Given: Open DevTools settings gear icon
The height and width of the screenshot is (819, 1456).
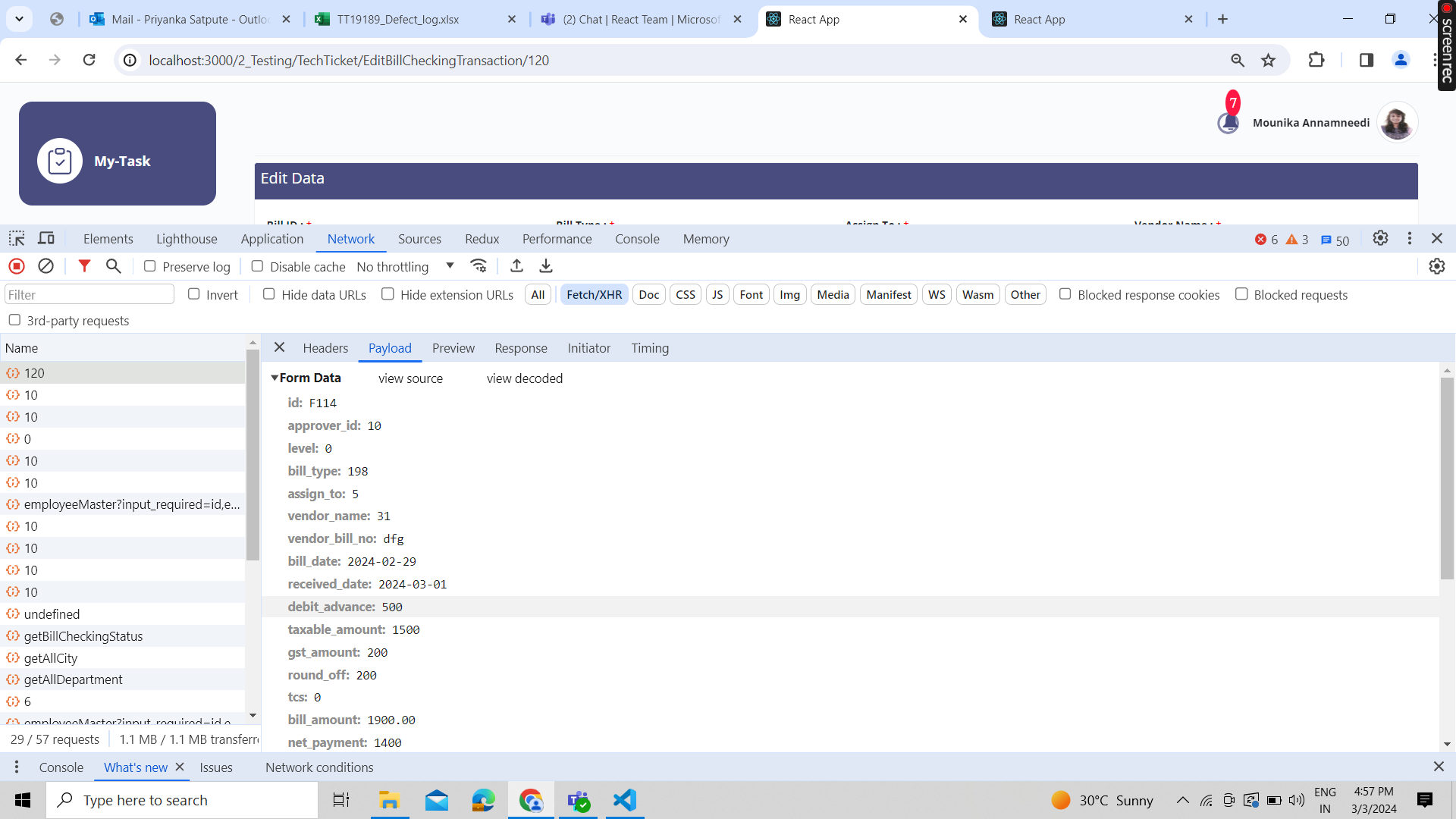Looking at the screenshot, I should pos(1381,239).
